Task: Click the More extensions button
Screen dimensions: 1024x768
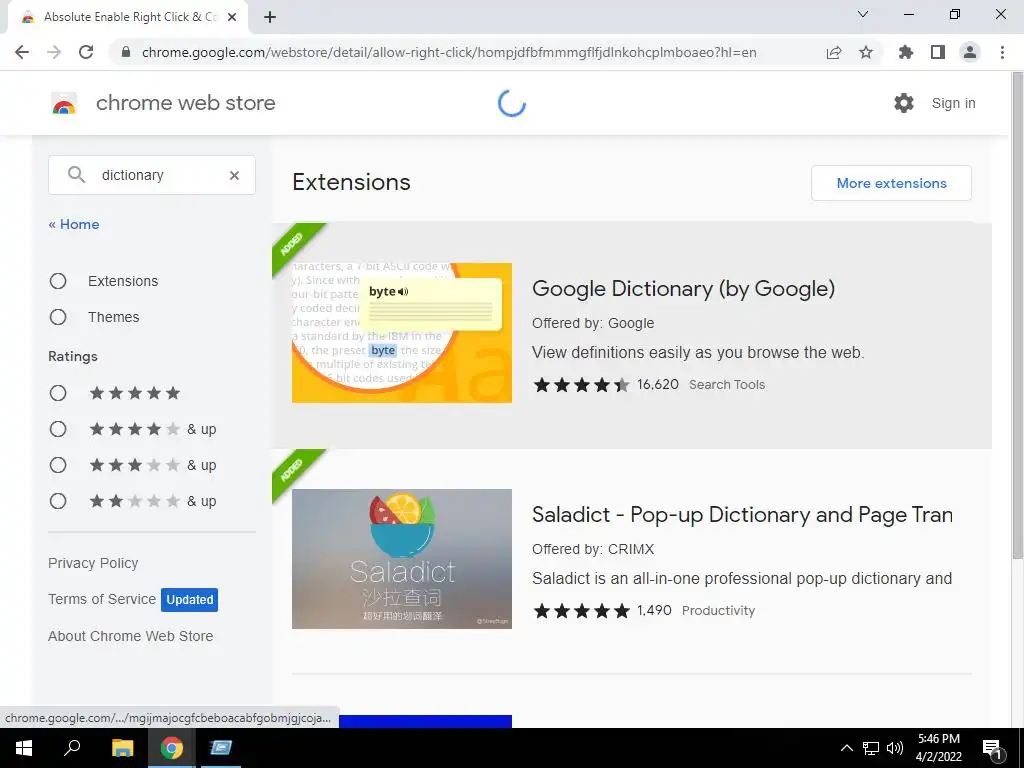Action: (x=891, y=183)
